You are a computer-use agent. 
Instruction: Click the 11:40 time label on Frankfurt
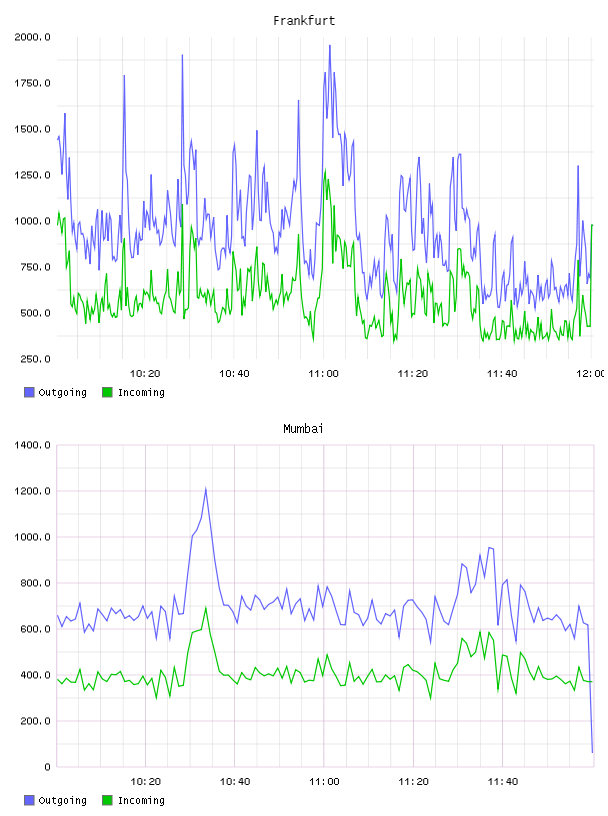click(502, 374)
